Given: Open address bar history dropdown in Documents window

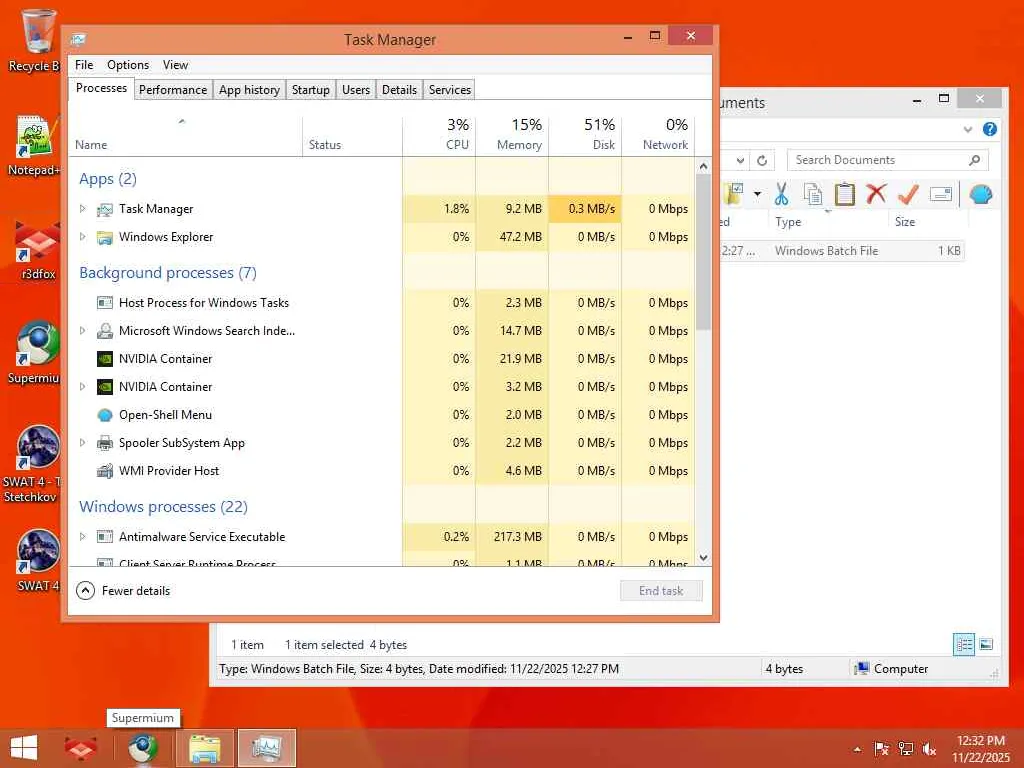Looking at the screenshot, I should point(740,160).
